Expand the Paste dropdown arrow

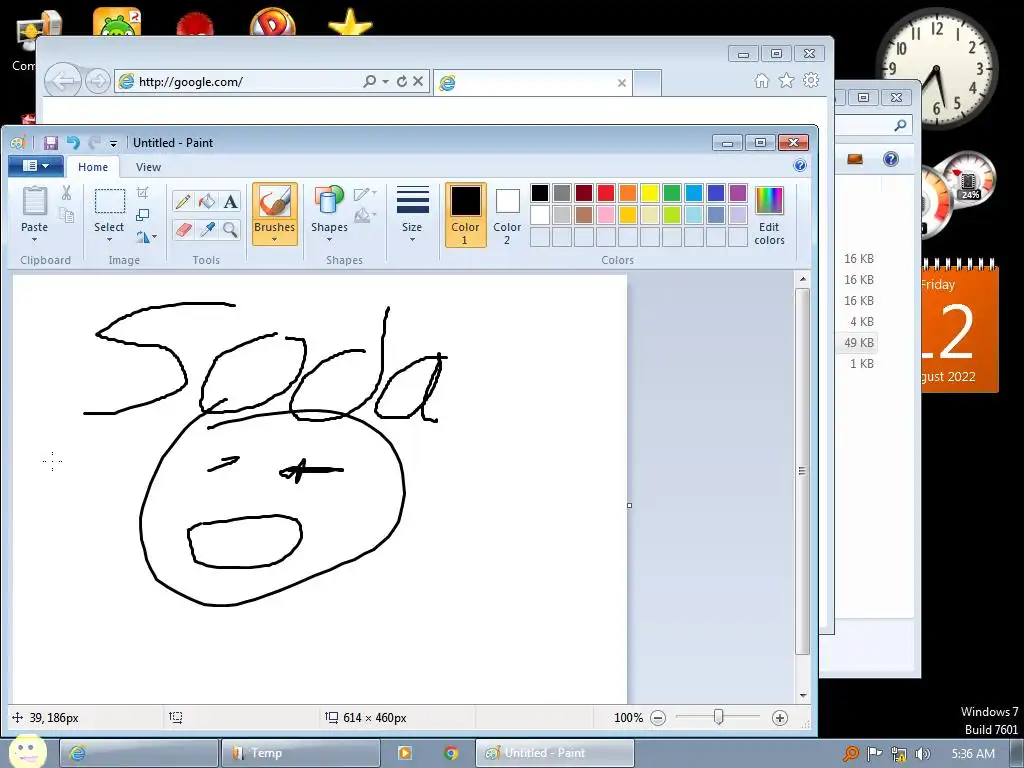point(34,240)
